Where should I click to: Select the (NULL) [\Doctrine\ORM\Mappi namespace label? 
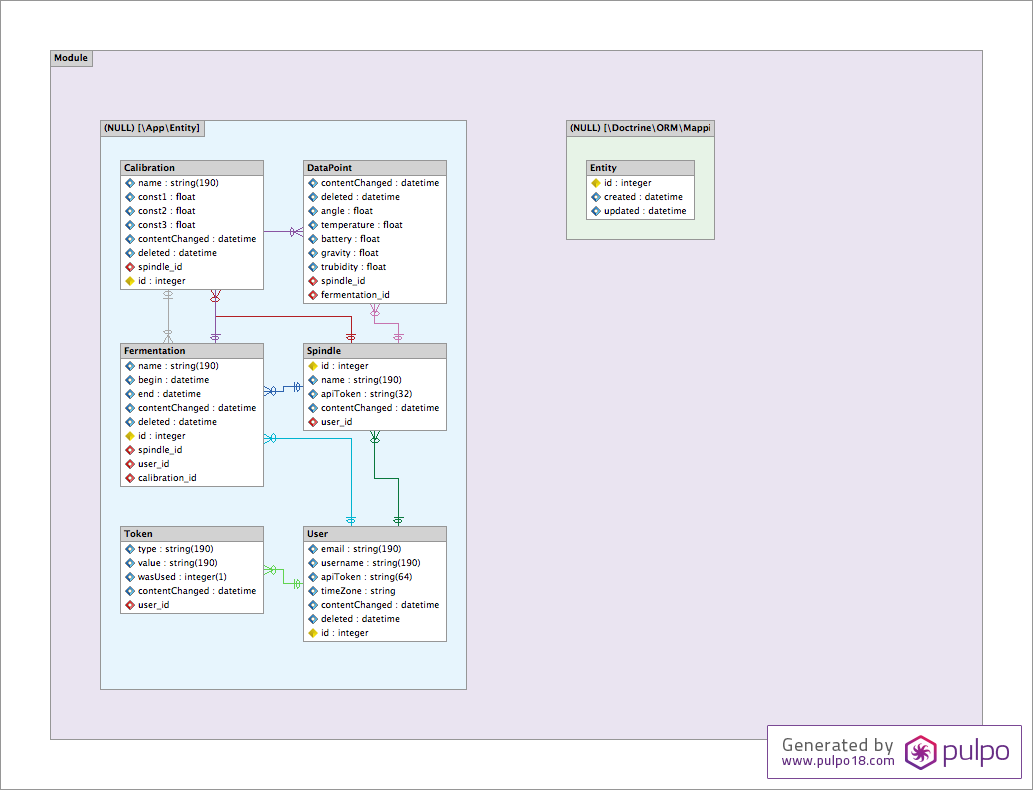640,128
